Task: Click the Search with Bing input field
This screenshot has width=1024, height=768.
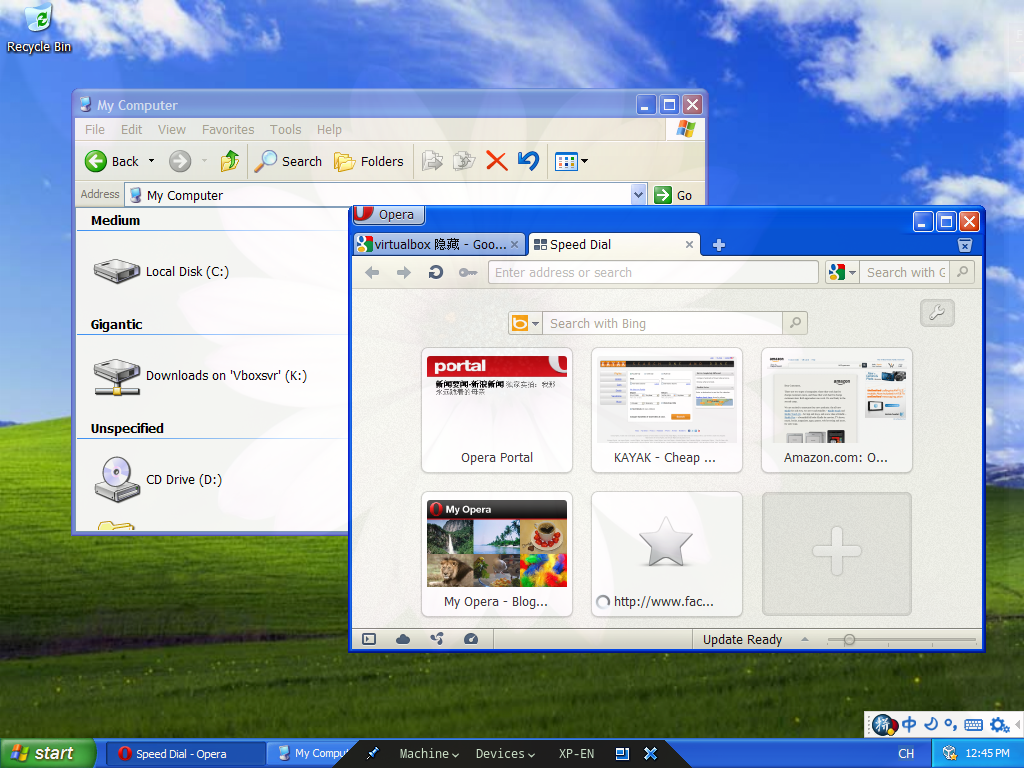Action: 663,323
